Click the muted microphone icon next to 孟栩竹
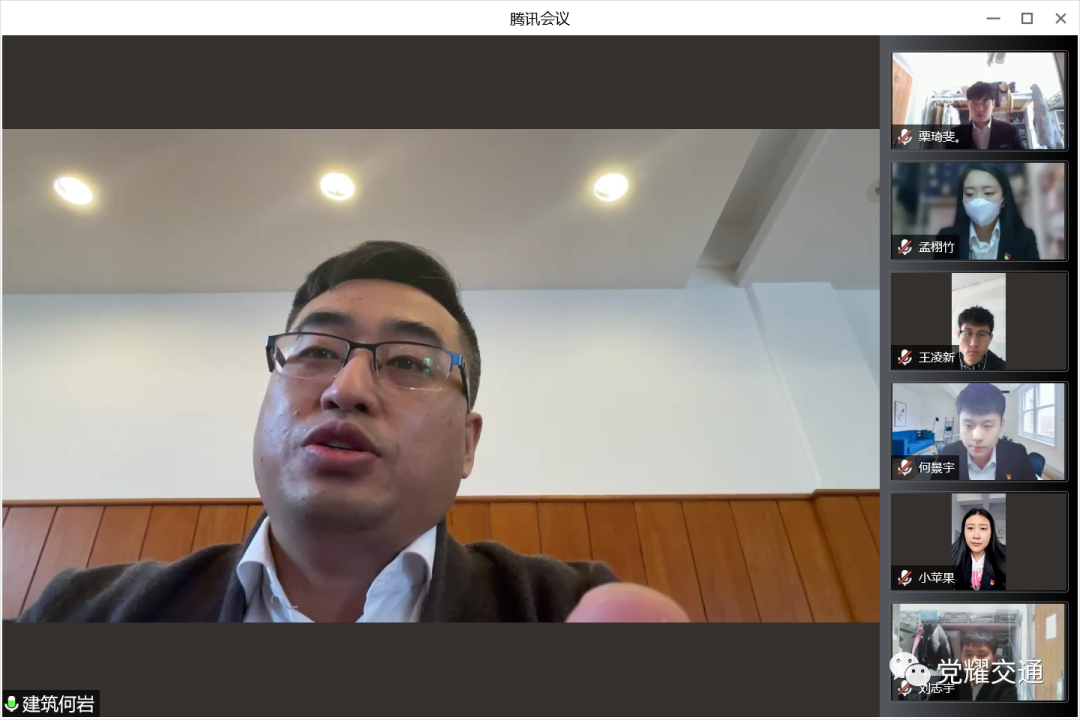The height and width of the screenshot is (720, 1080). 905,247
